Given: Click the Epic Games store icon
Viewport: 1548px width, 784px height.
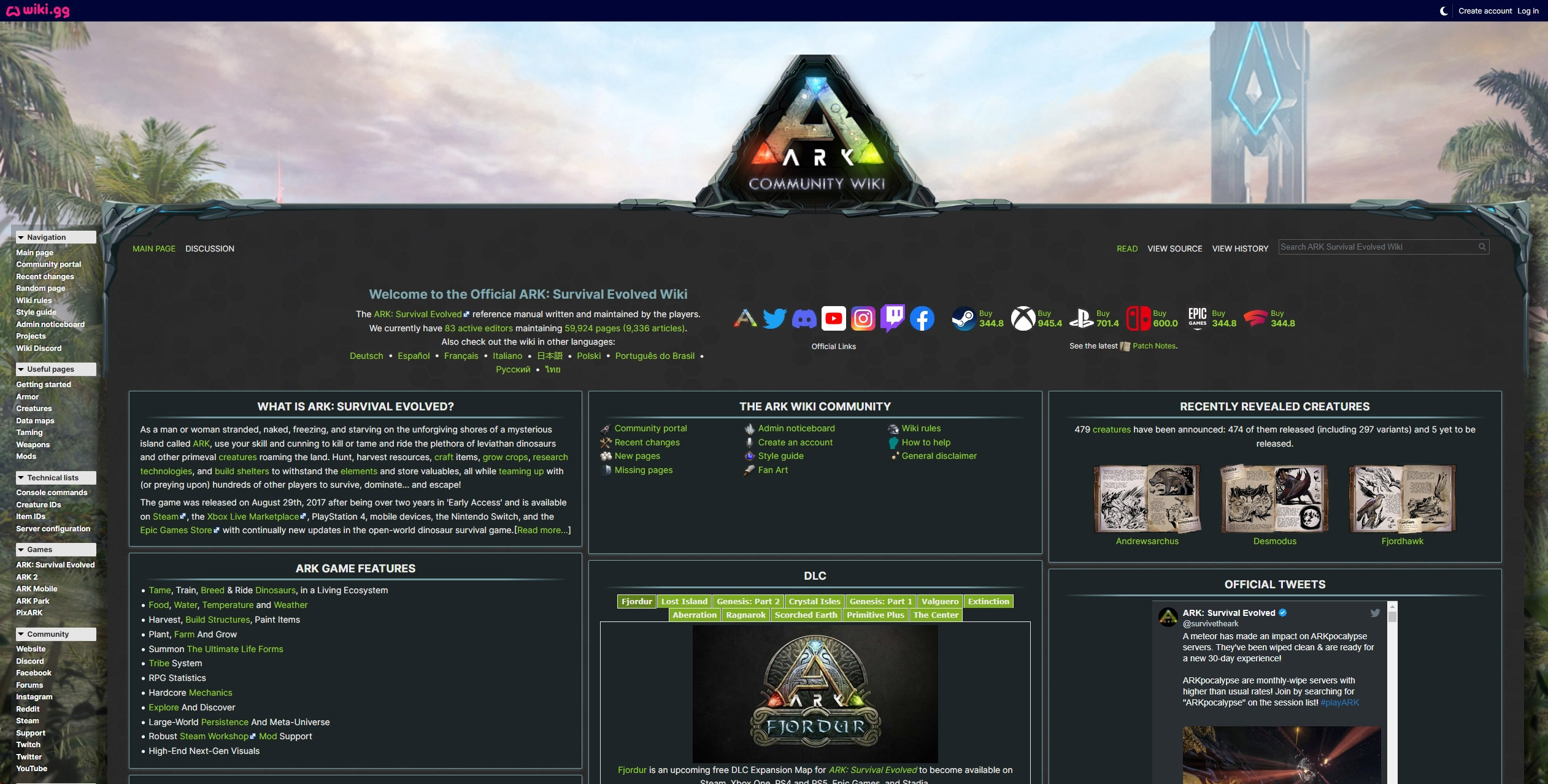Looking at the screenshot, I should tap(1197, 318).
